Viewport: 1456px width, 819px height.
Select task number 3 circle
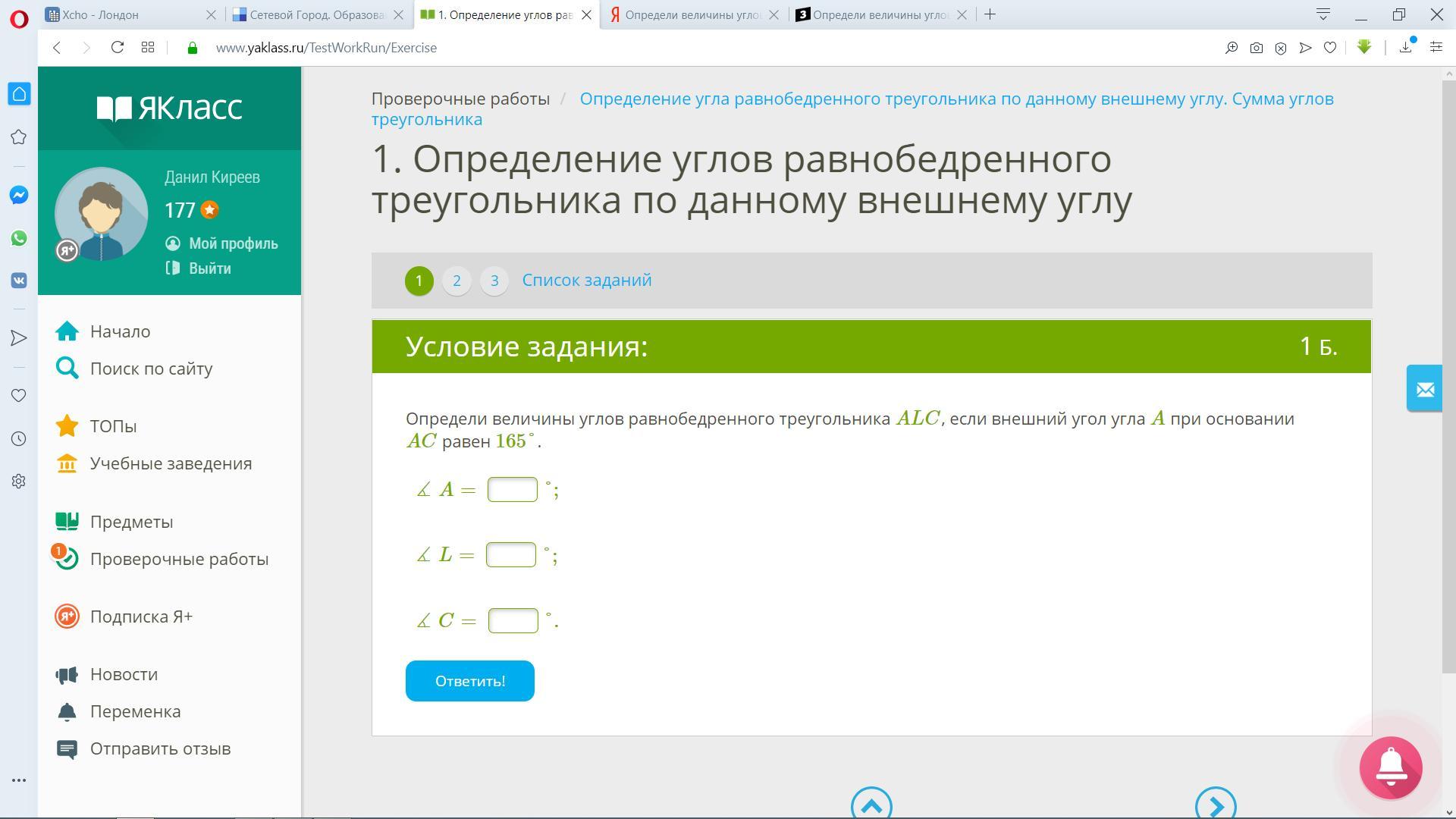pyautogui.click(x=494, y=281)
